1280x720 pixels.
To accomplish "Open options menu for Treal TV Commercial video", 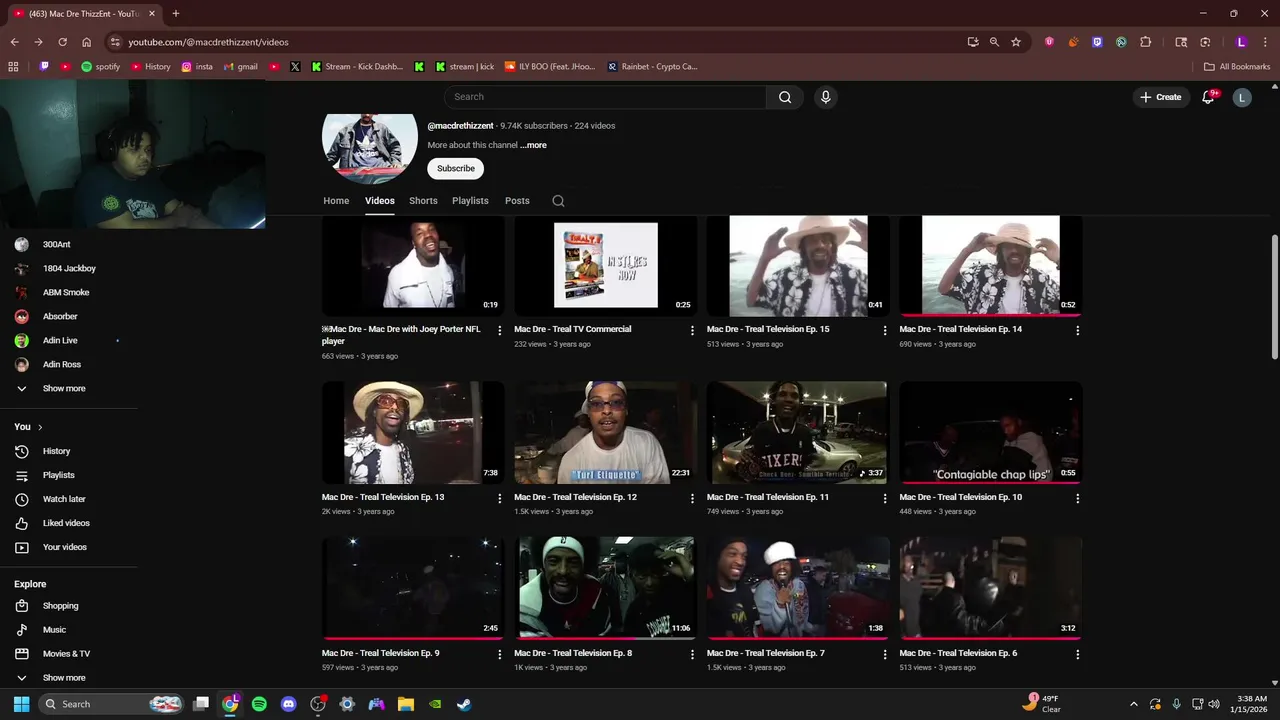I will pyautogui.click(x=692, y=330).
